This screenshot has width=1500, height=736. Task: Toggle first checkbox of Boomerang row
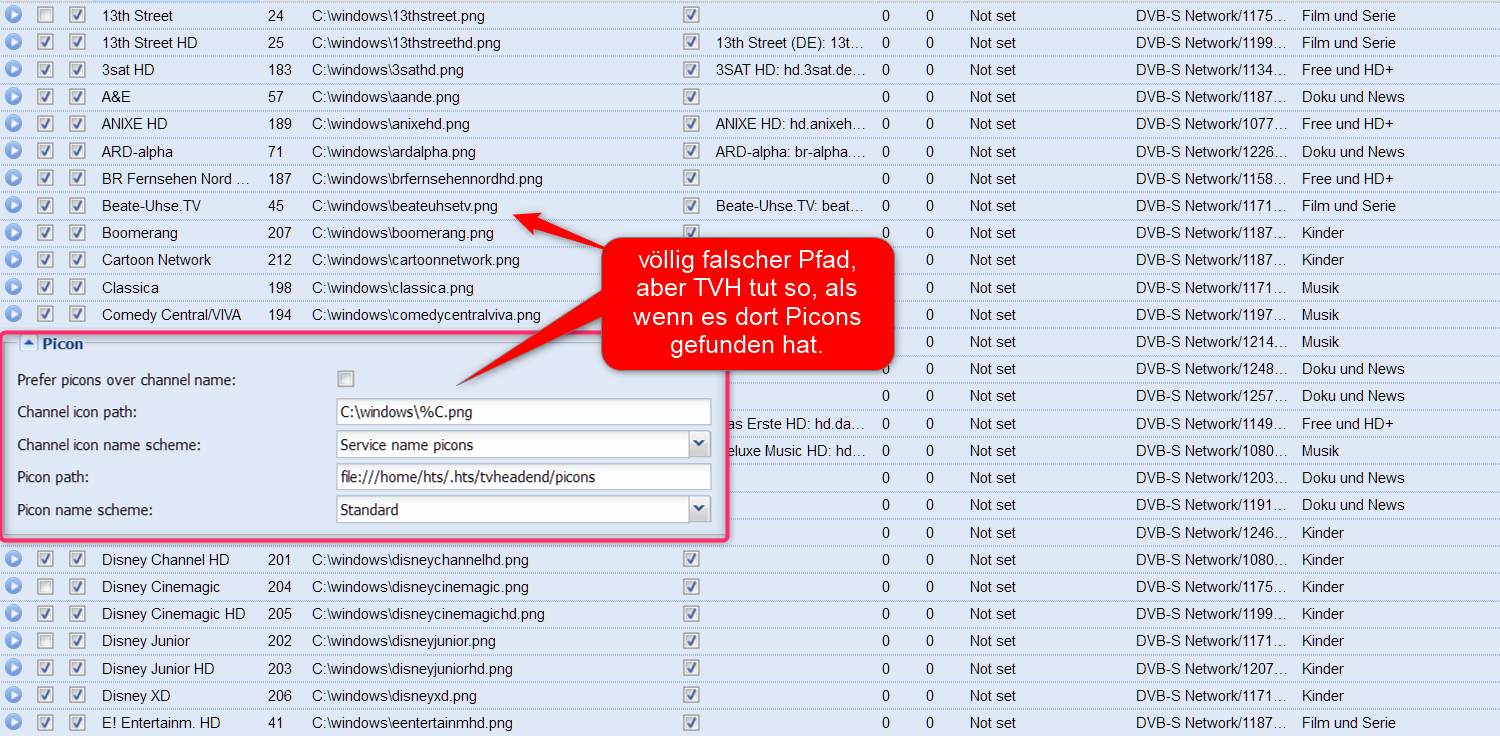tap(45, 233)
